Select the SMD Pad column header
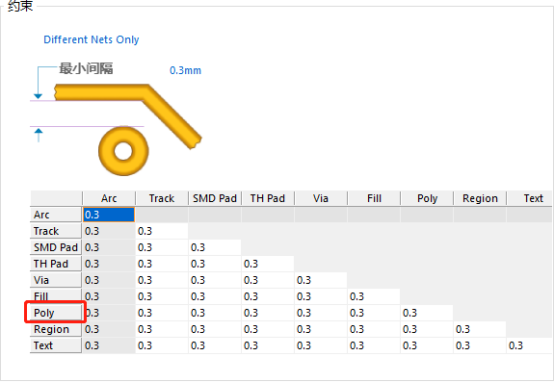This screenshot has width=554, height=383. 215,198
